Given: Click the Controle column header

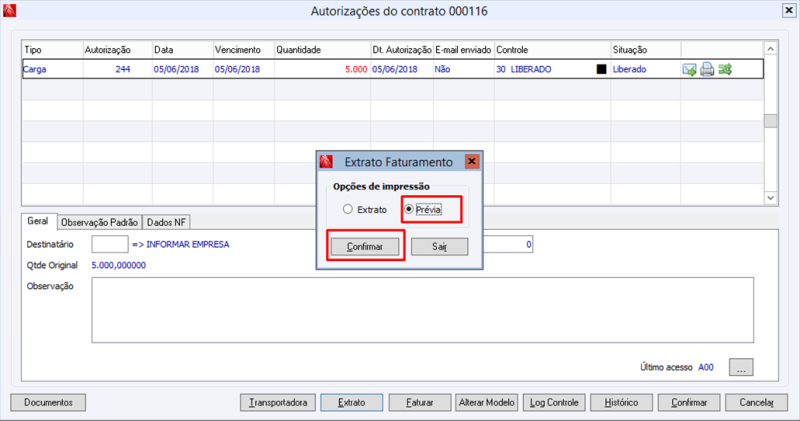Looking at the screenshot, I should 553,50.
